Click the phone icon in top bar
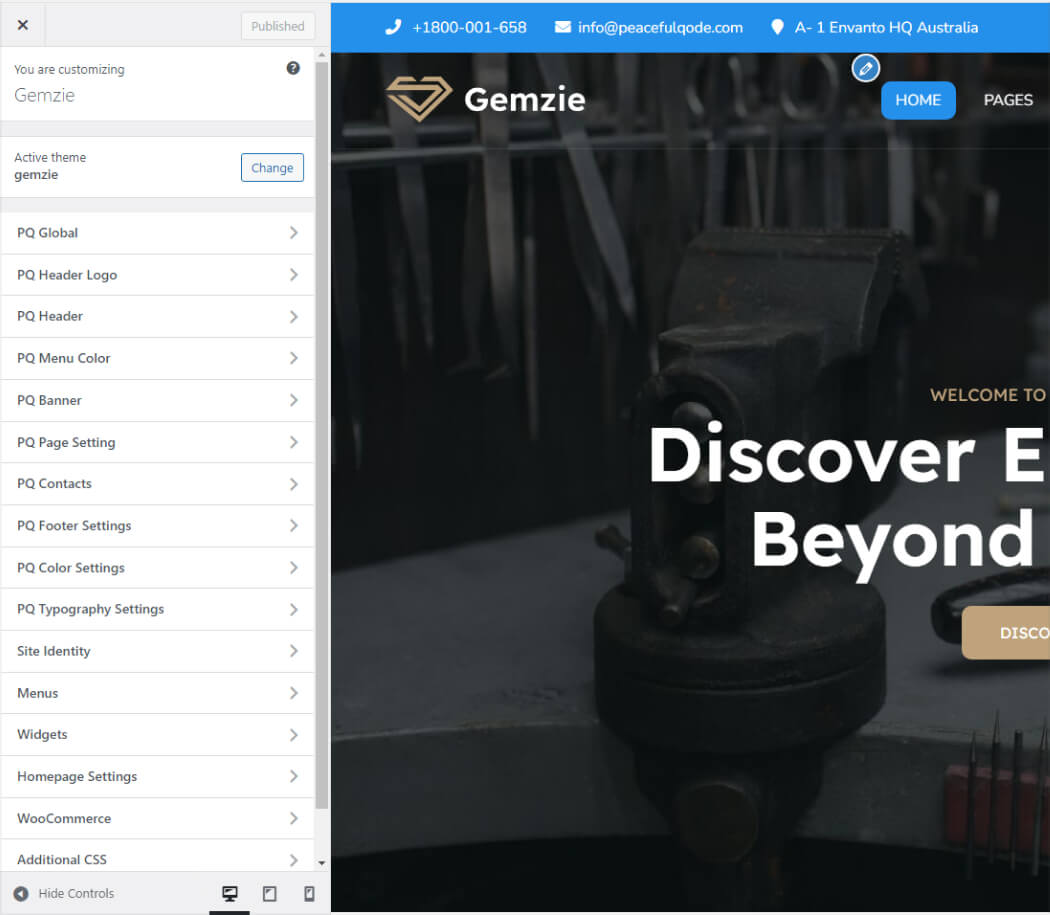 point(393,27)
